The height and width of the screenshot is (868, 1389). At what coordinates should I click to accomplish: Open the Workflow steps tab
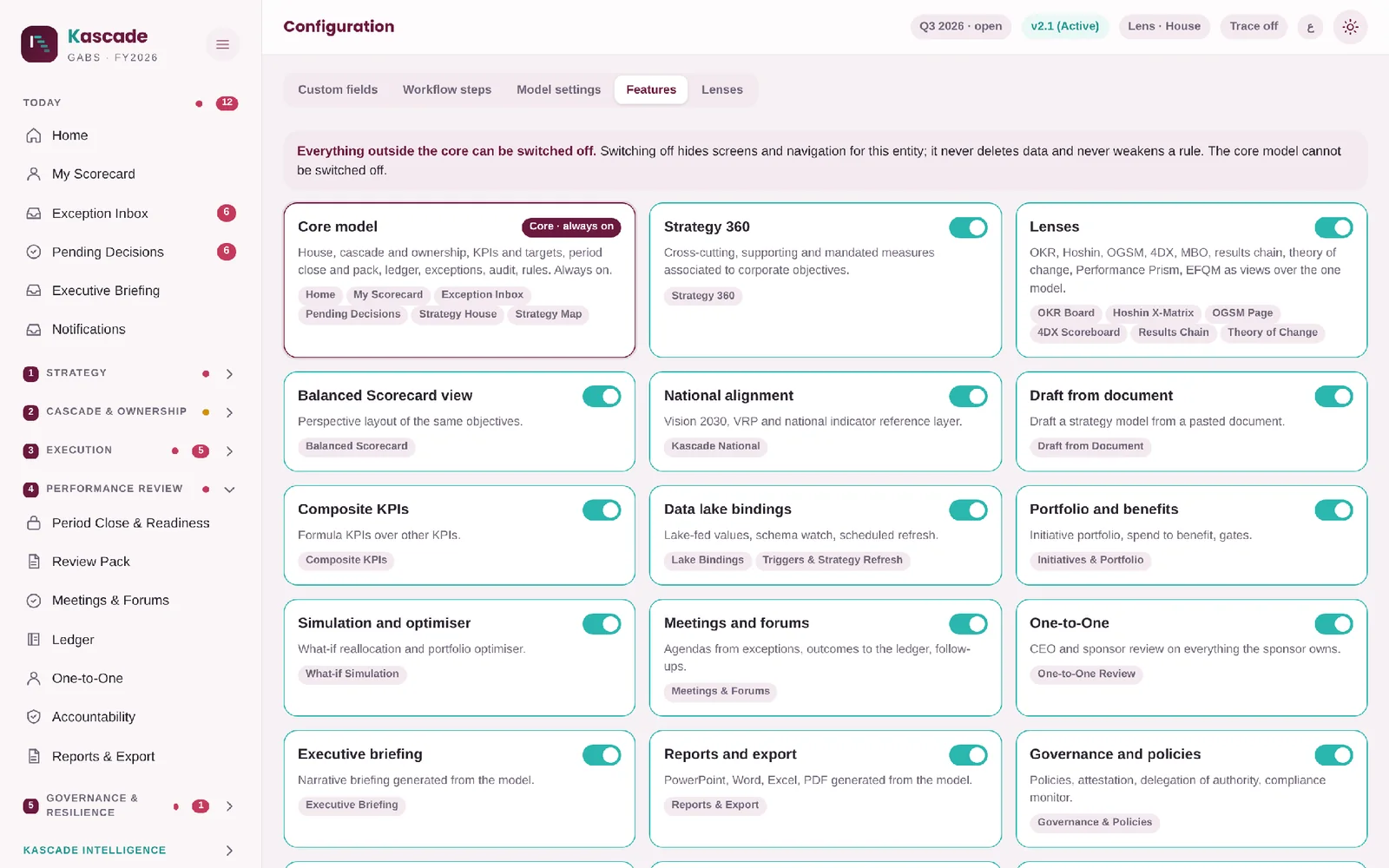pos(447,89)
